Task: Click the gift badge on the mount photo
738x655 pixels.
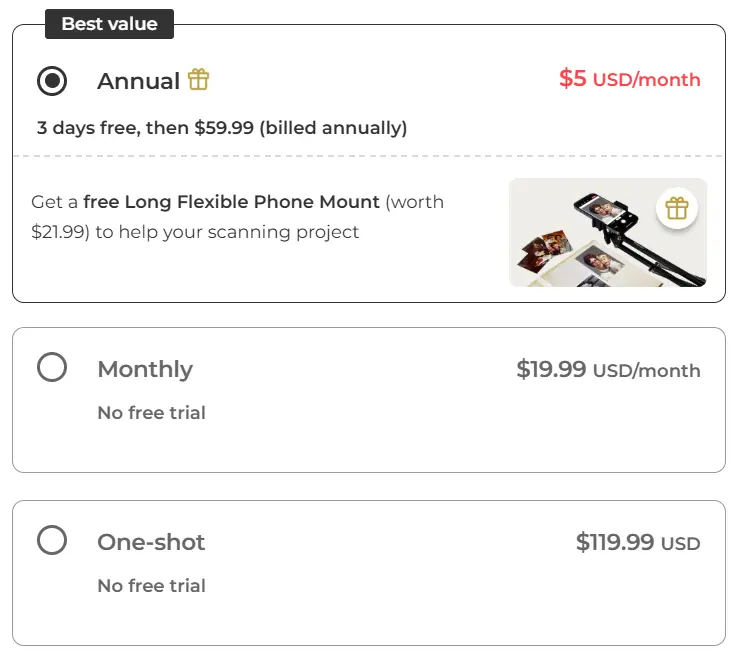Action: click(677, 208)
